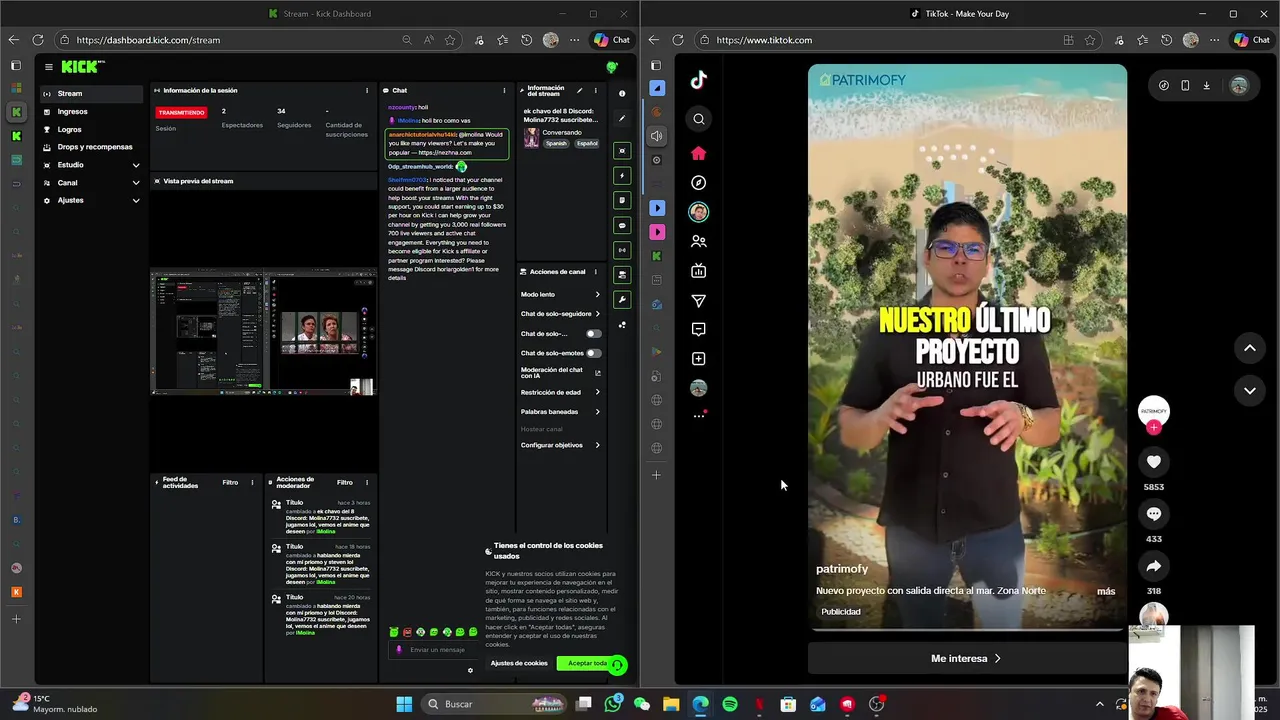Click the TikTok logo icon

[x=699, y=80]
